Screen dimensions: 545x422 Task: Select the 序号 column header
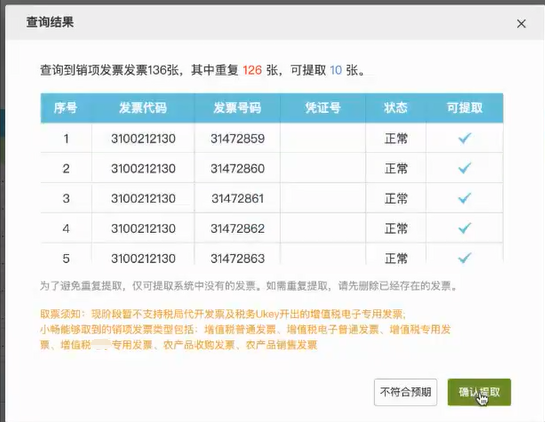(66, 108)
